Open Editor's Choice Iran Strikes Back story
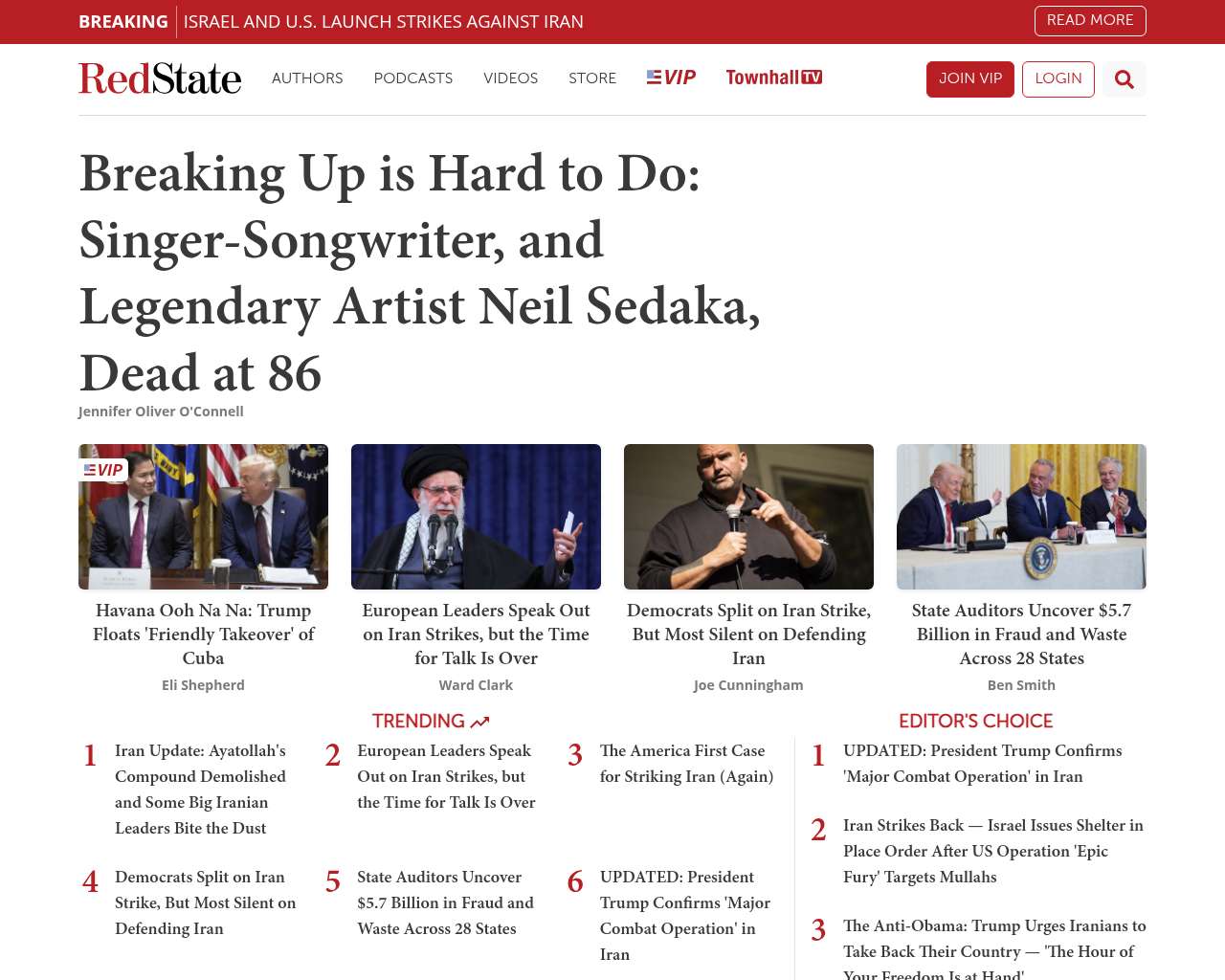The height and width of the screenshot is (980, 1225). [993, 851]
